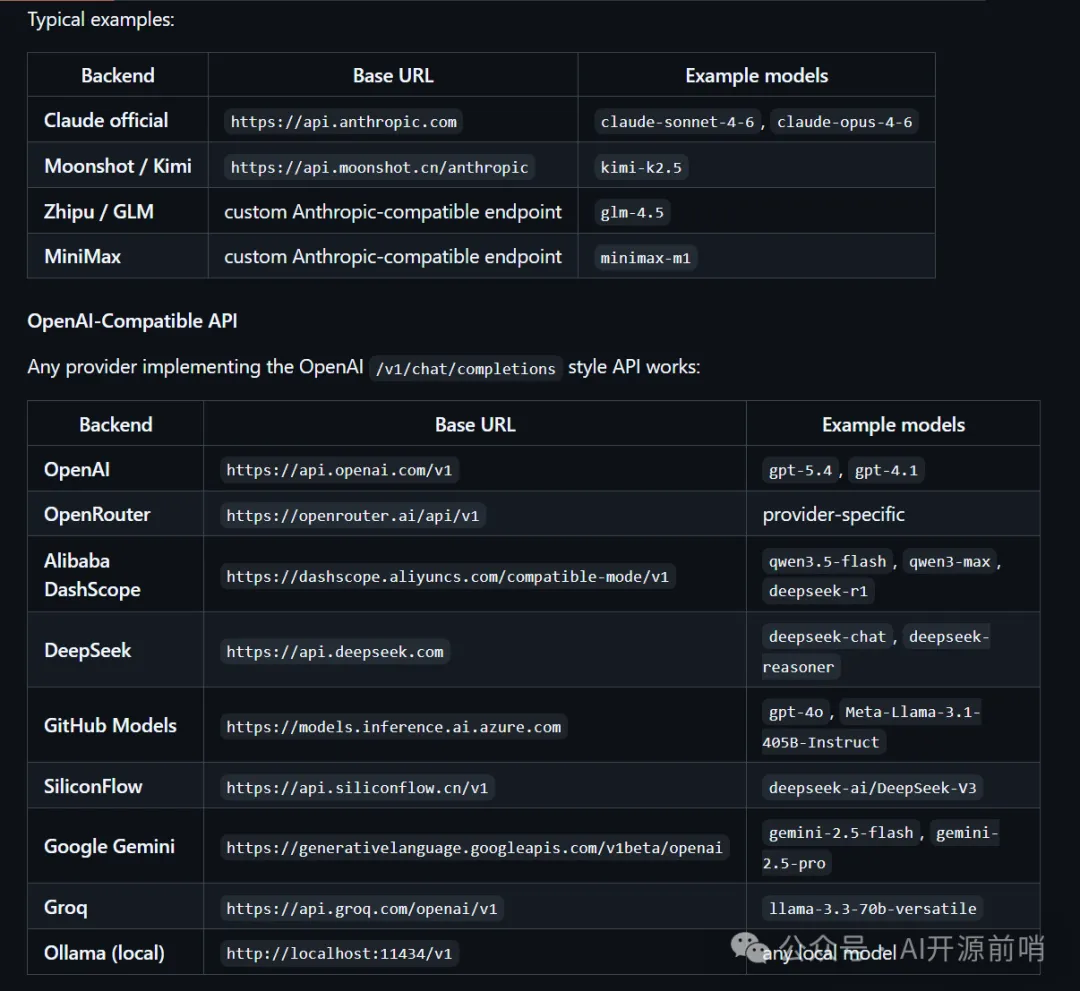This screenshot has height=991, width=1080.
Task: Click the Typical examples: label
Action: click(101, 19)
